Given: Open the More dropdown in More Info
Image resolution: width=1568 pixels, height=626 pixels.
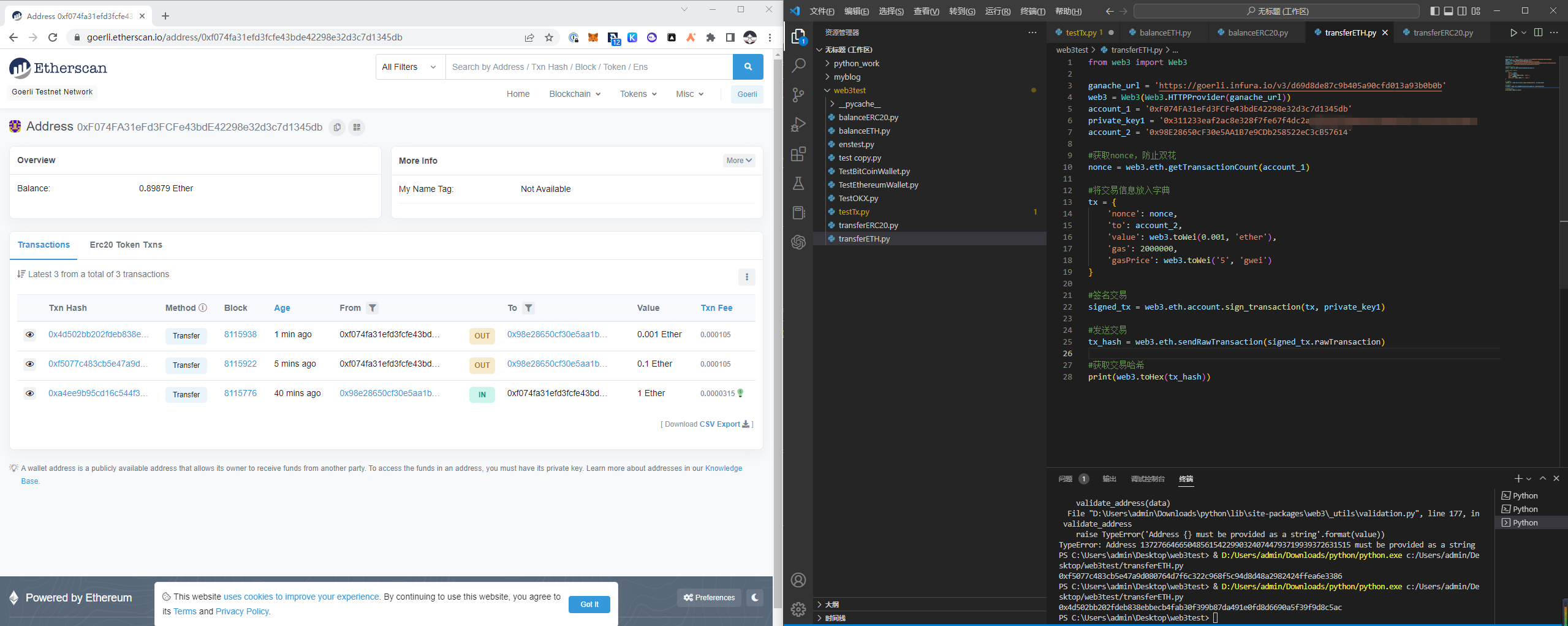Looking at the screenshot, I should 739,161.
